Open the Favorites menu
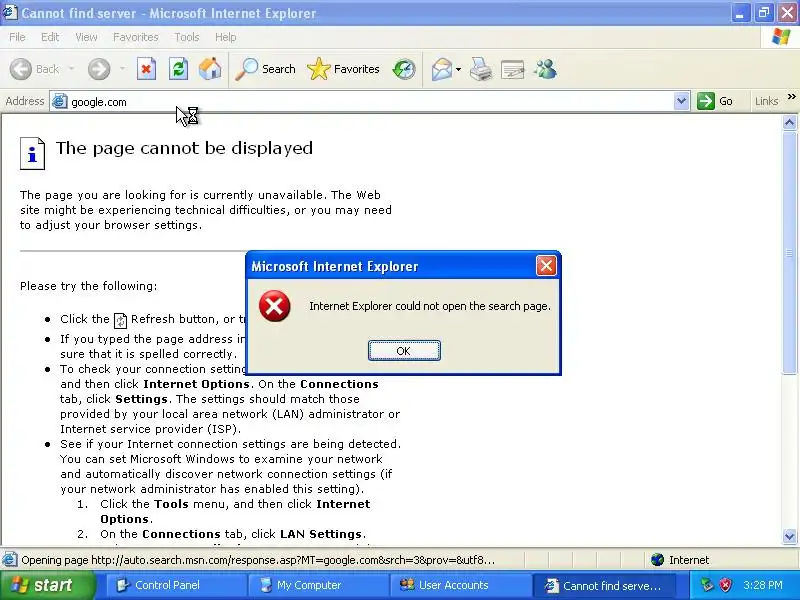The image size is (800, 600). 136,37
